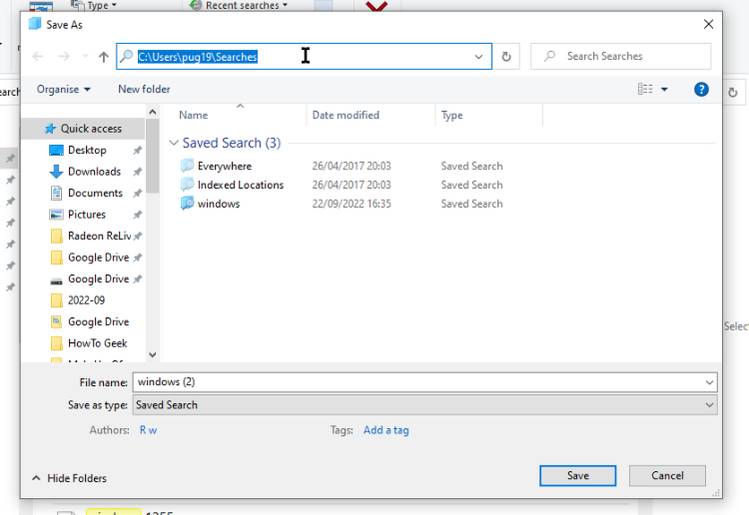Sort by Type column header
This screenshot has width=749, height=515.
[x=451, y=115]
